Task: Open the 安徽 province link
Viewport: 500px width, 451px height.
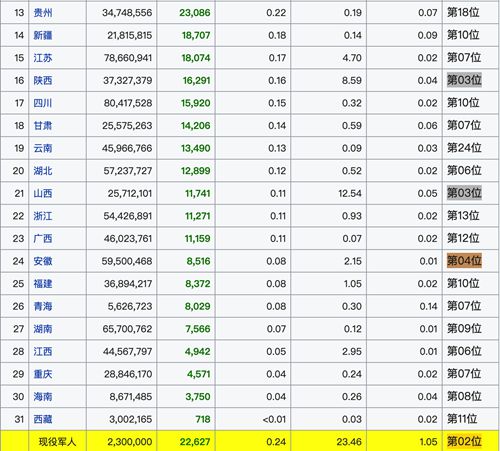Action: click(x=43, y=261)
